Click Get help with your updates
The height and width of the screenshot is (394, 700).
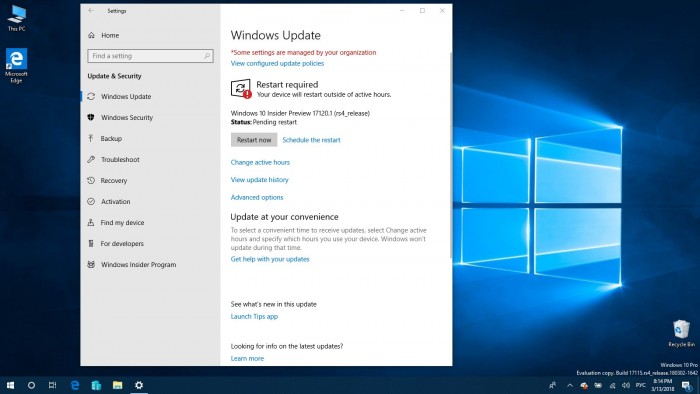point(270,259)
